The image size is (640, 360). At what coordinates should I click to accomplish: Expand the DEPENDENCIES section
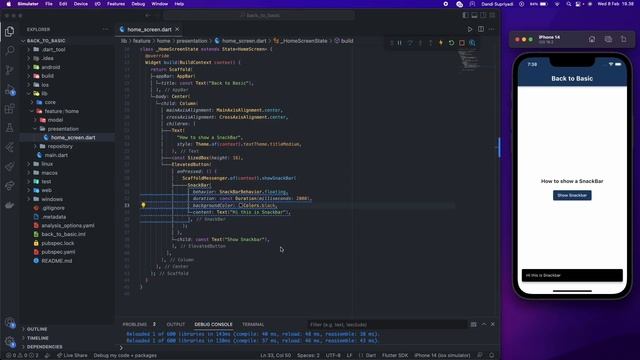(x=44, y=347)
